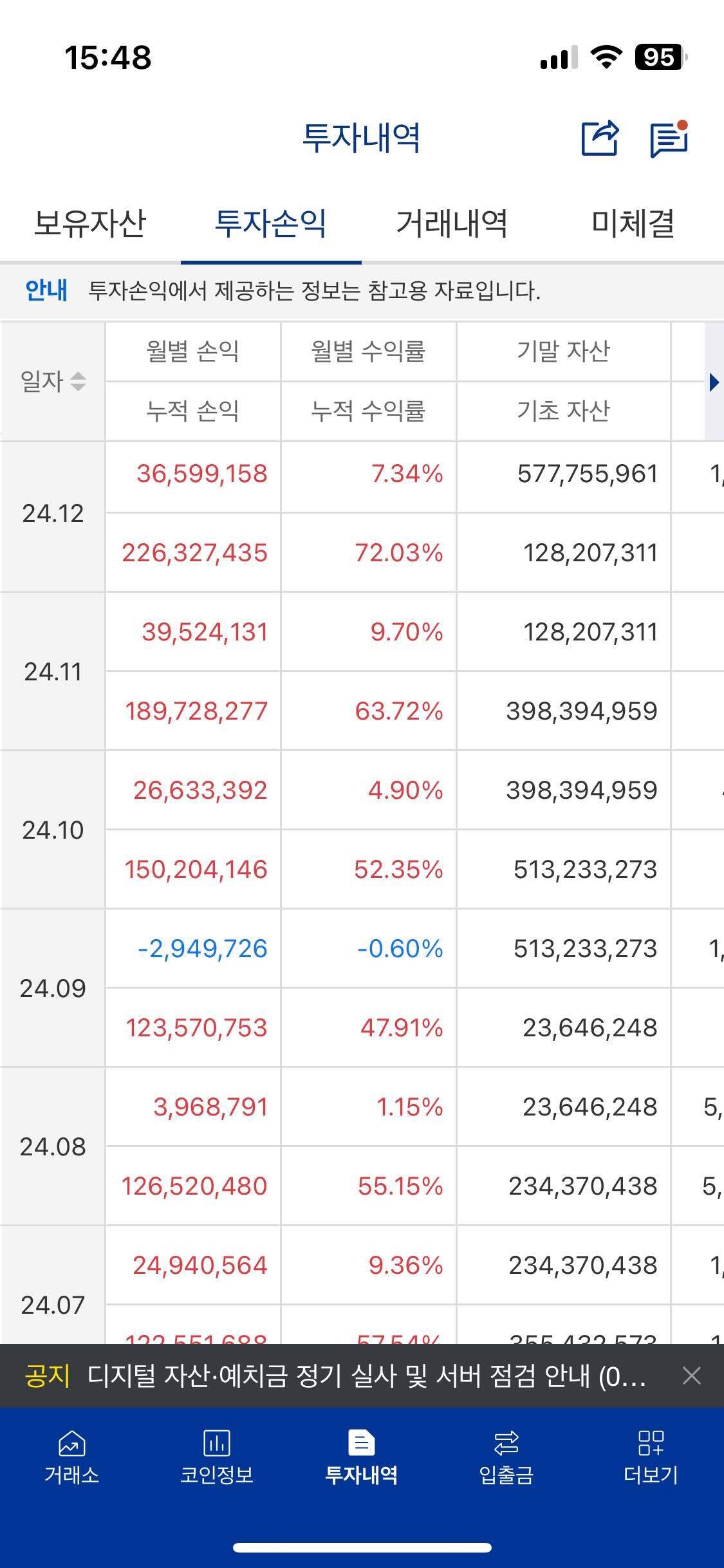
Task: Select the 투자손익 tab
Action: click(x=270, y=223)
